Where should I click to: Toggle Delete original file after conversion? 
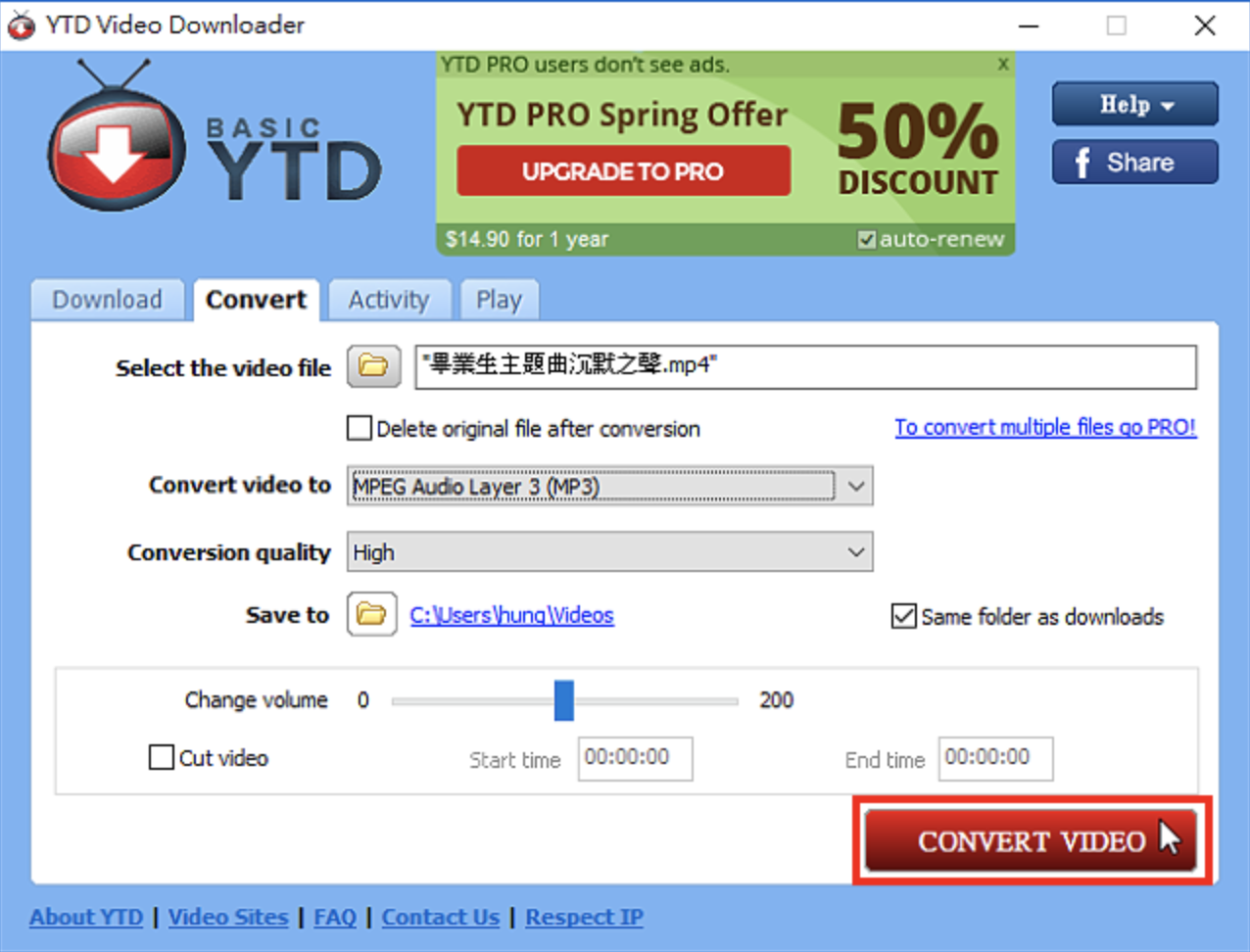[x=360, y=428]
